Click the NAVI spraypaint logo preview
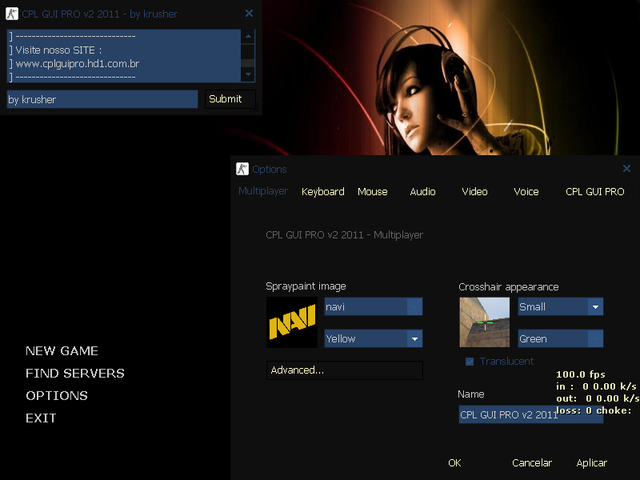 (x=292, y=322)
